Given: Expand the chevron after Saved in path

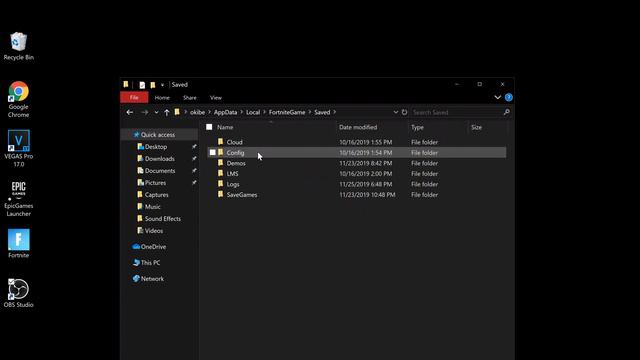Looking at the screenshot, I should coord(335,112).
